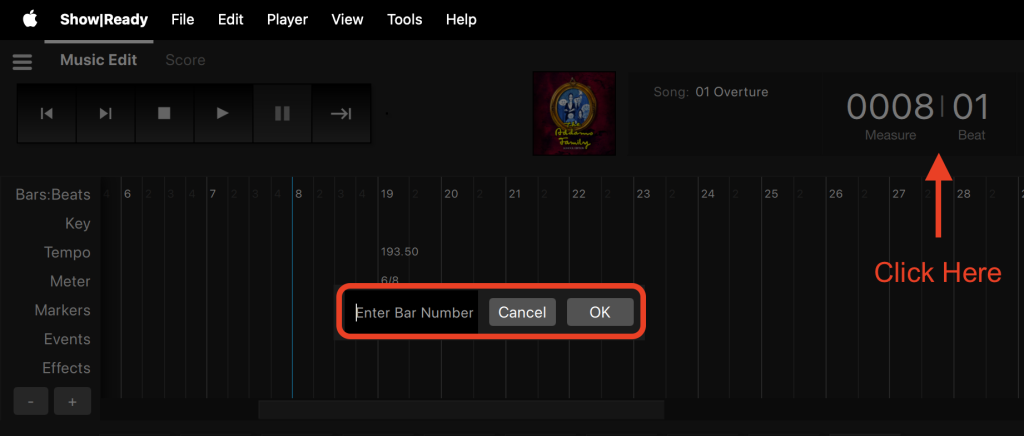Click the zoom in plus button
1024x436 pixels.
(x=71, y=401)
